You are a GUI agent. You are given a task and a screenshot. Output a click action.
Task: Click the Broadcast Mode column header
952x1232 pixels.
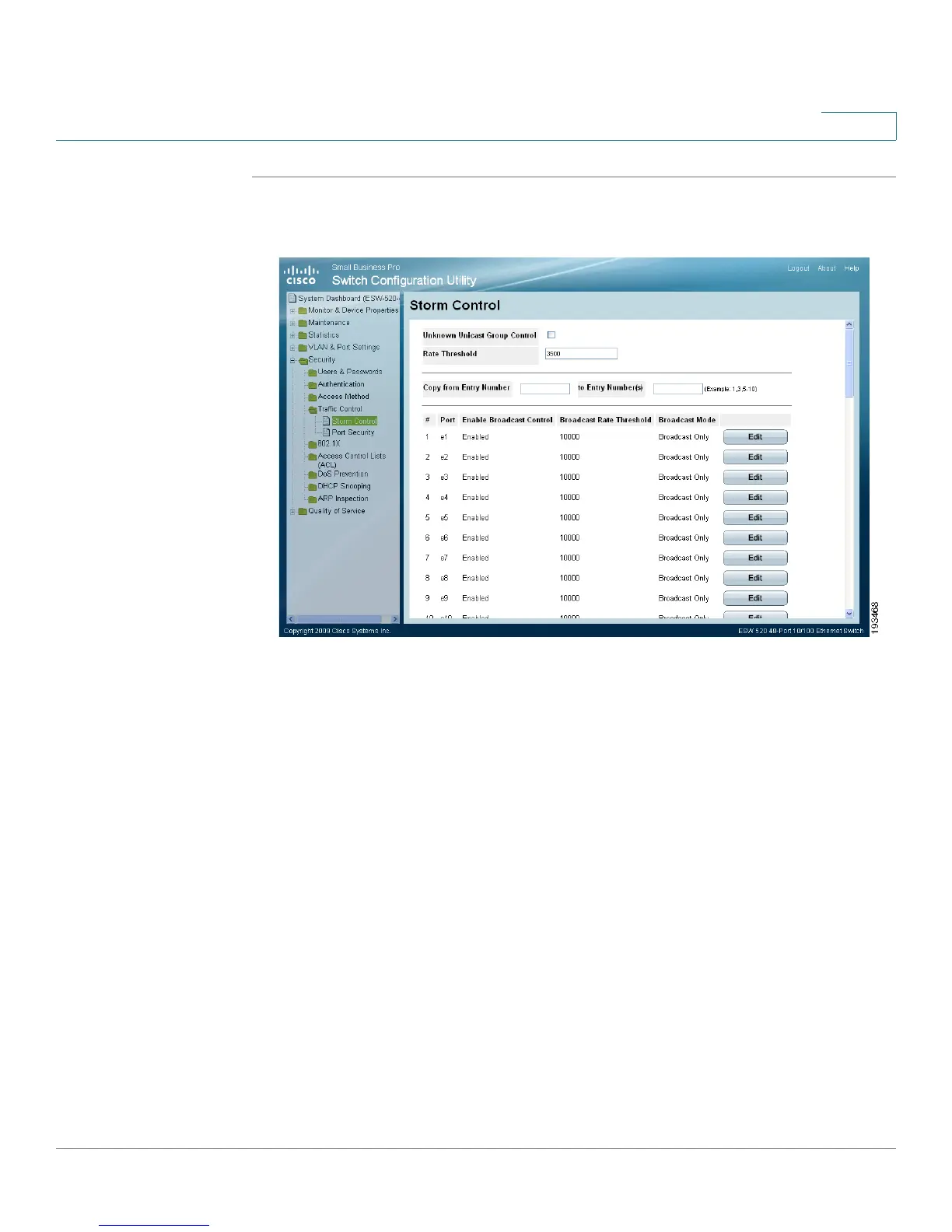click(687, 420)
